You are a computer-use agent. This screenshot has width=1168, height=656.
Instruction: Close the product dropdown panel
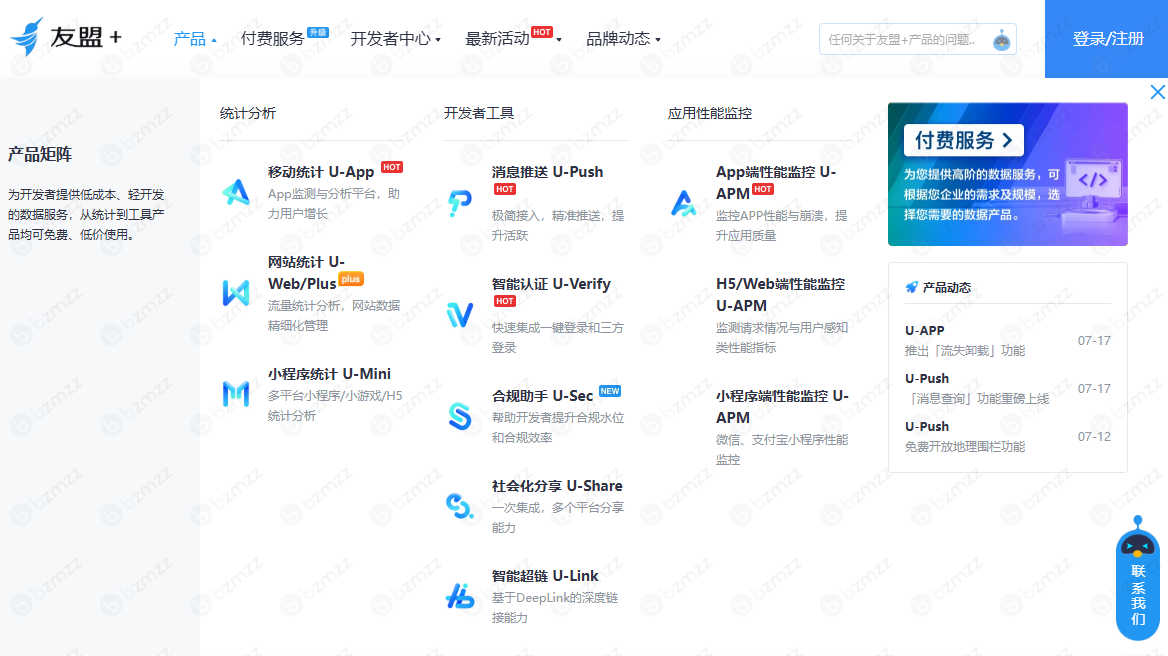coord(1158,92)
